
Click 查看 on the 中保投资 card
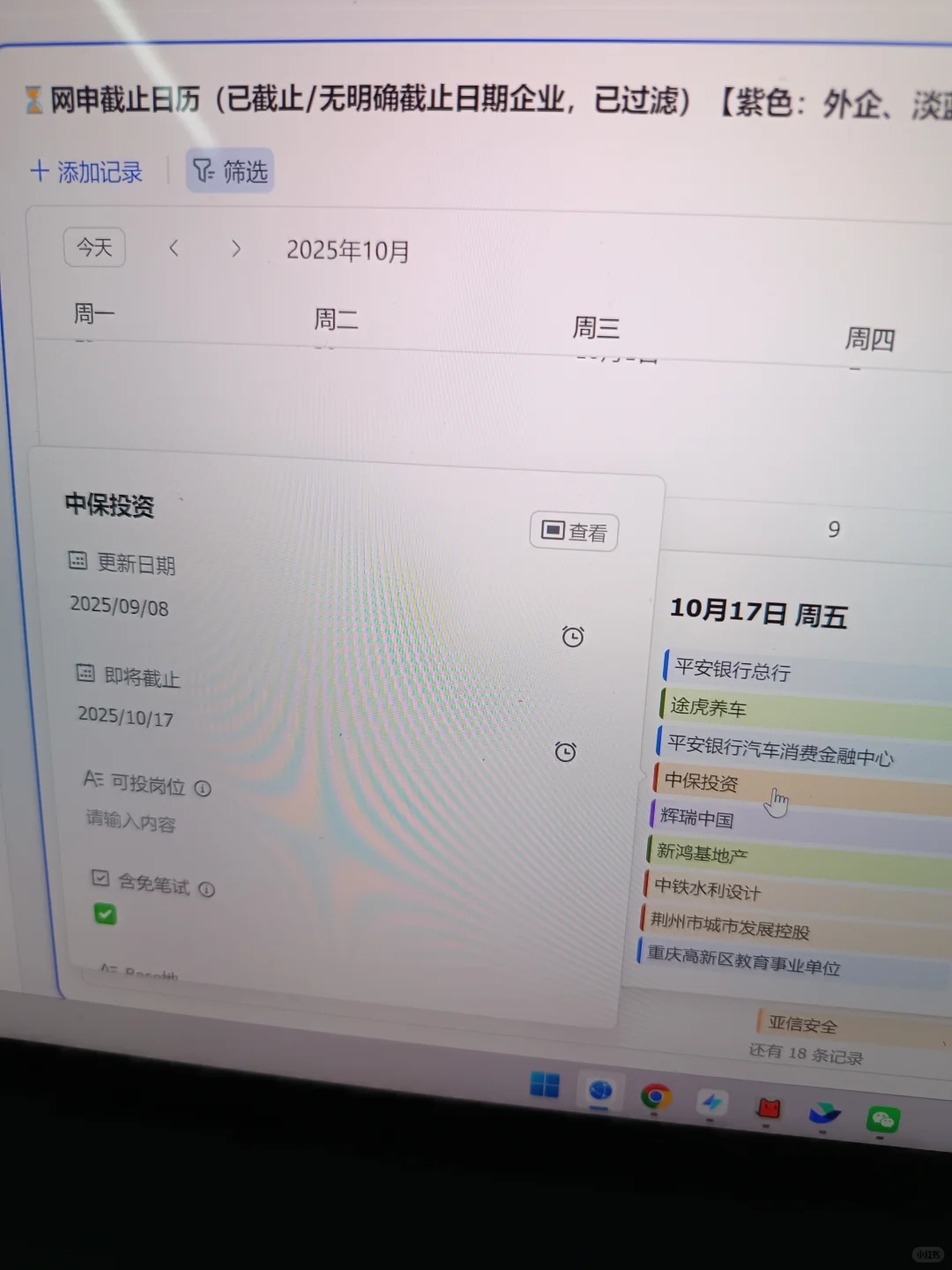point(573,532)
